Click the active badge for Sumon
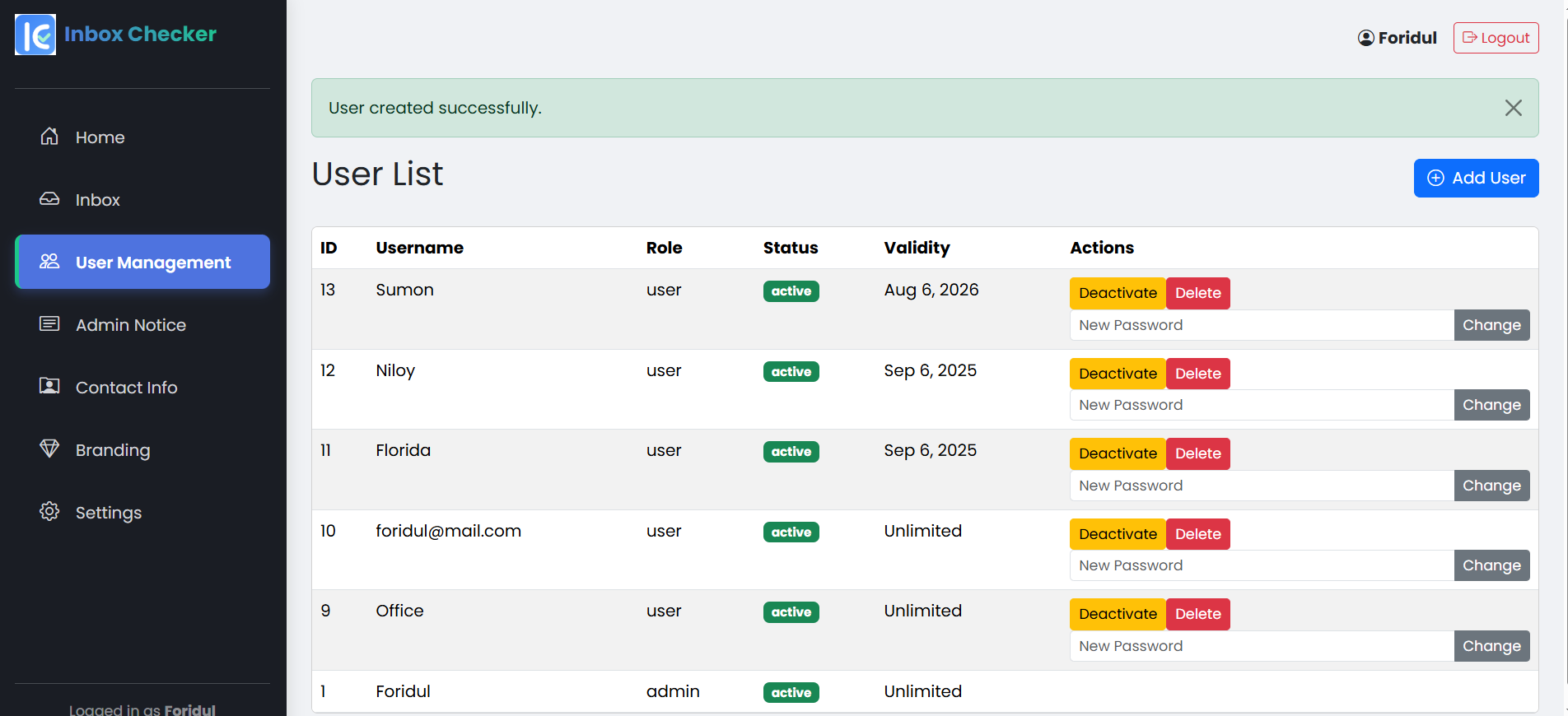Viewport: 1568px width, 716px height. (791, 291)
